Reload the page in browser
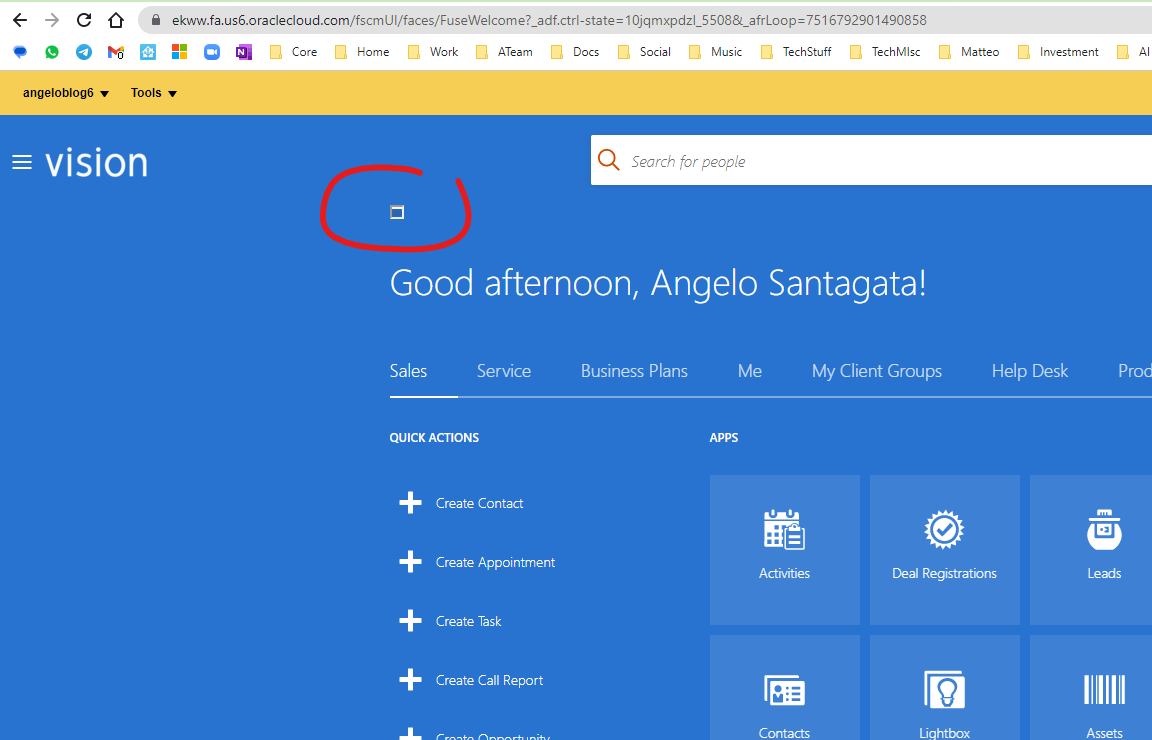Image resolution: width=1152 pixels, height=740 pixels. tap(84, 20)
